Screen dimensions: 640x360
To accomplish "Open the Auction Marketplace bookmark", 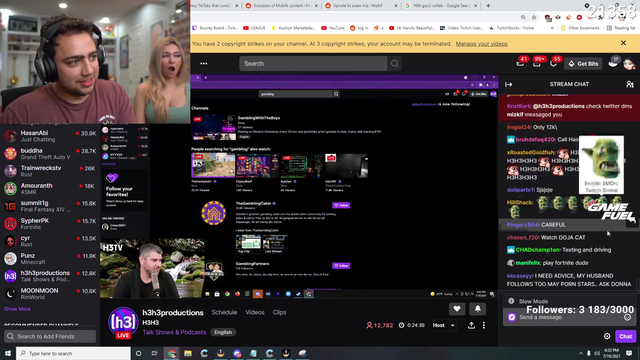I will (x=293, y=28).
